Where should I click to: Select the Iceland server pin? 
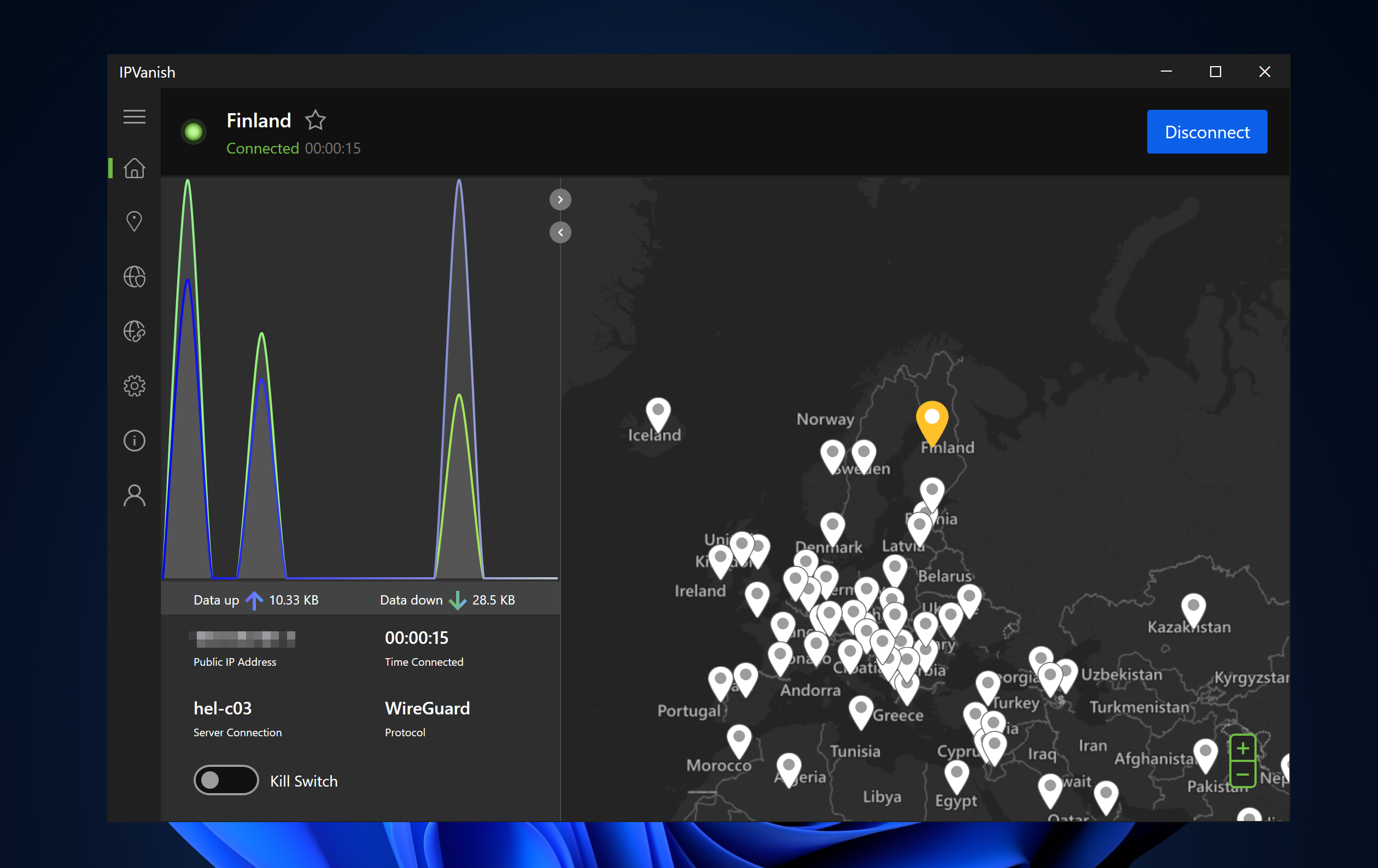(658, 413)
